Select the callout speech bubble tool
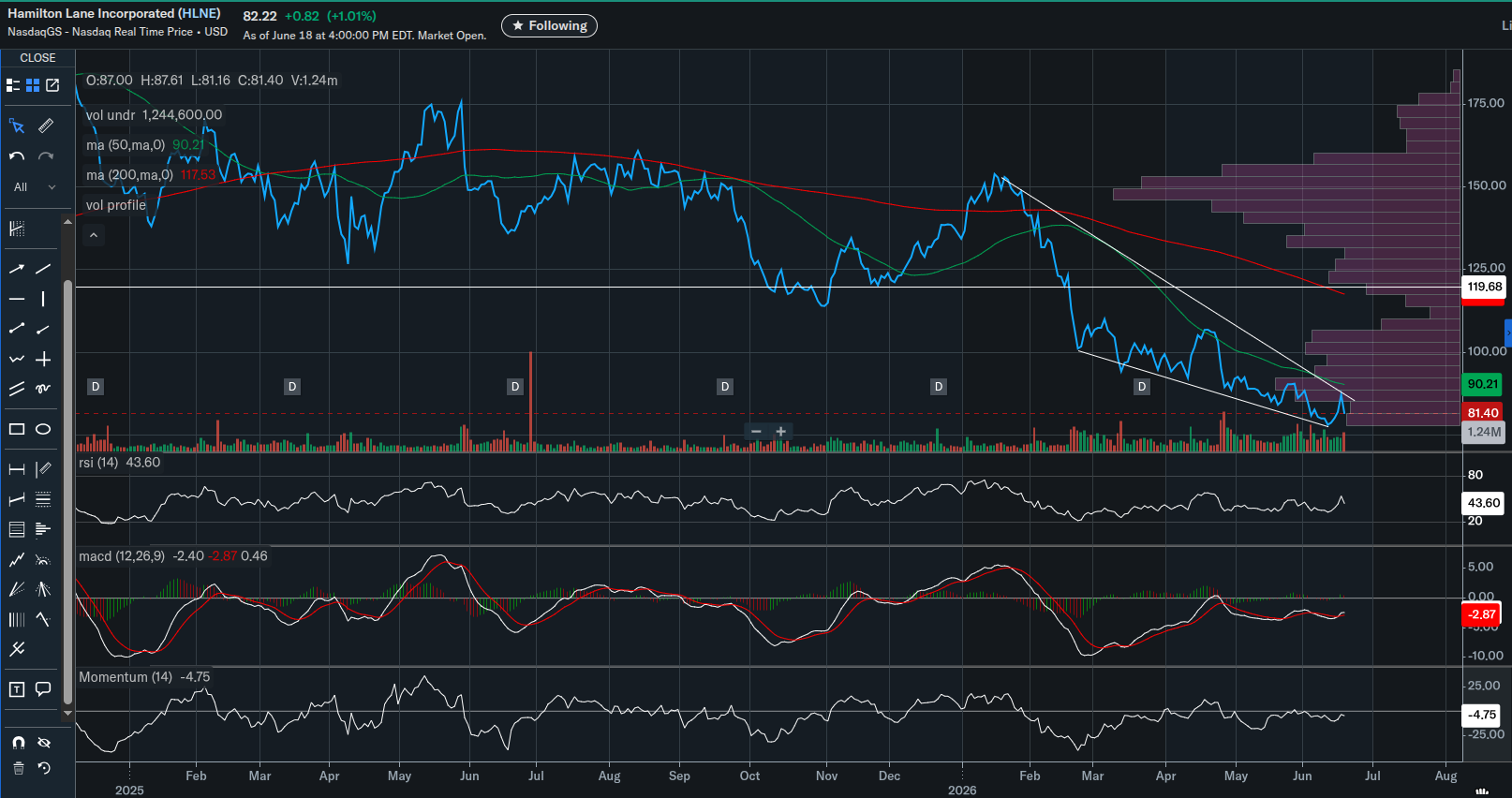Screen dimensions: 1512x798 43,689
